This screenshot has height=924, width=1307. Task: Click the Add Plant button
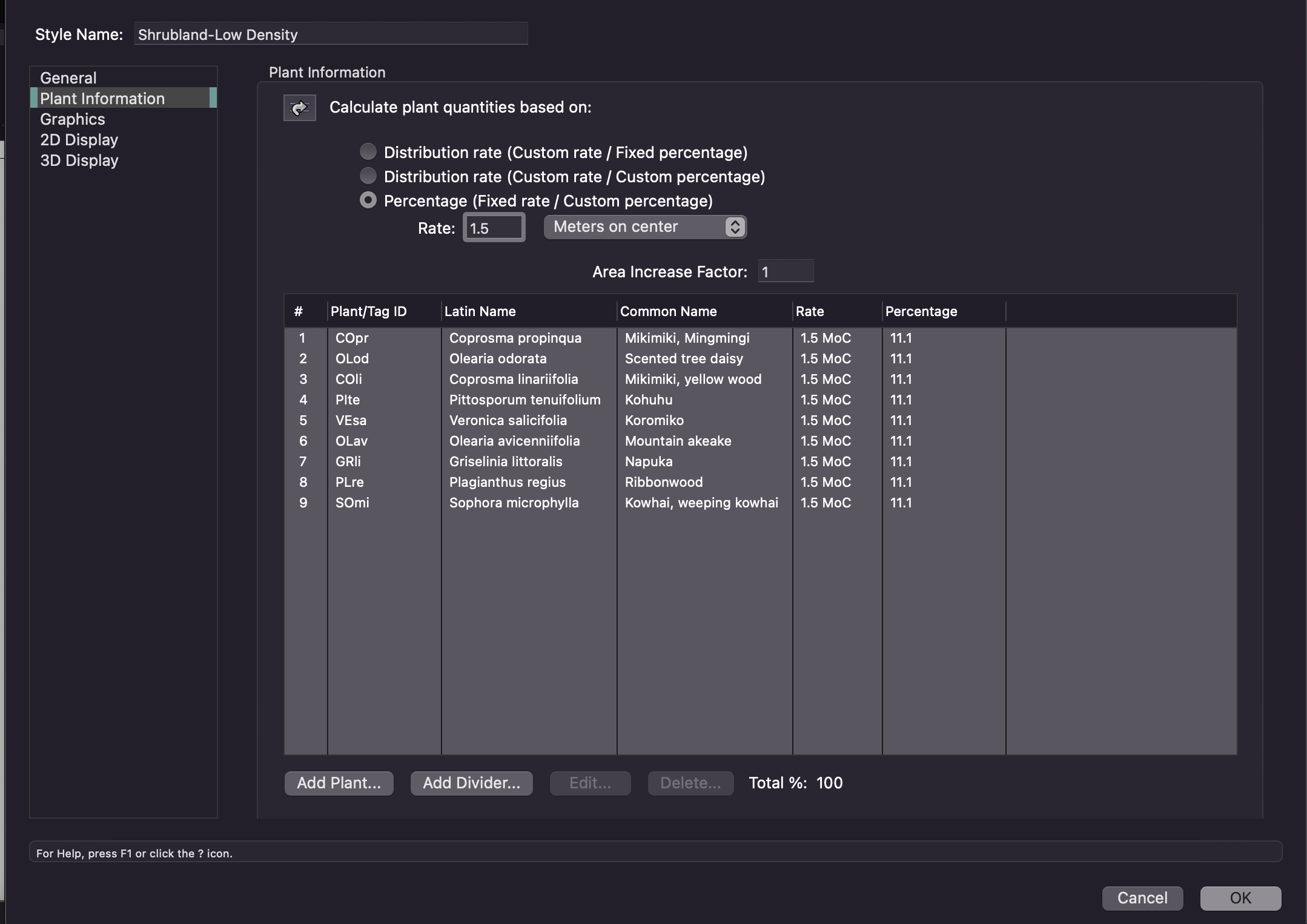tap(338, 782)
